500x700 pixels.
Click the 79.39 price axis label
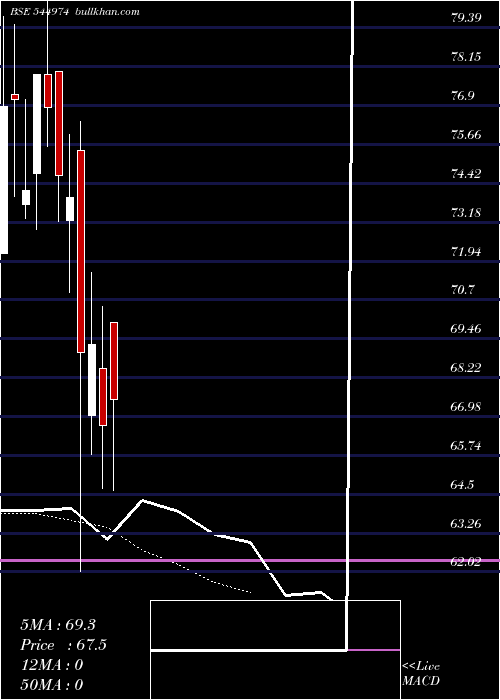click(x=466, y=18)
